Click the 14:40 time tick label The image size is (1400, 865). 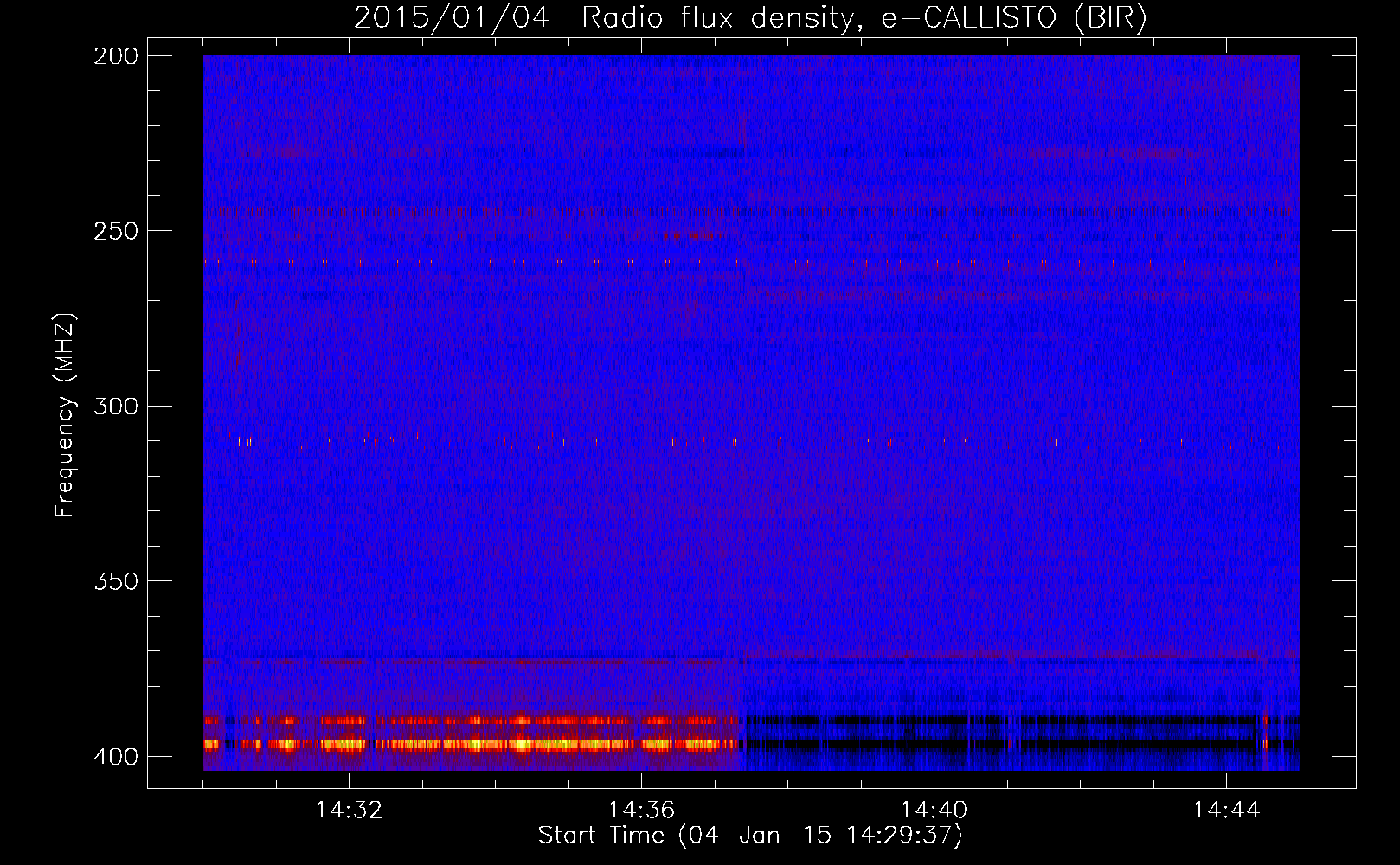click(x=934, y=811)
